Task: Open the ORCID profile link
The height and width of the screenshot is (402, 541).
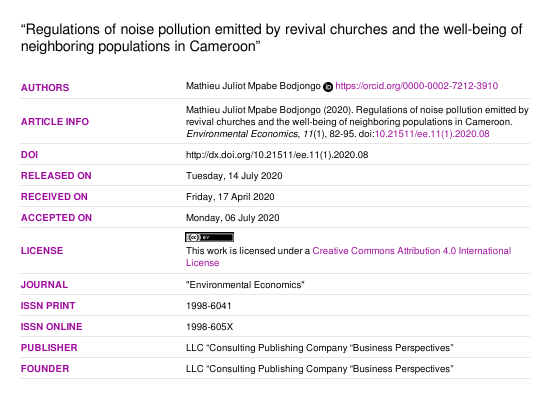Action: coord(416,86)
